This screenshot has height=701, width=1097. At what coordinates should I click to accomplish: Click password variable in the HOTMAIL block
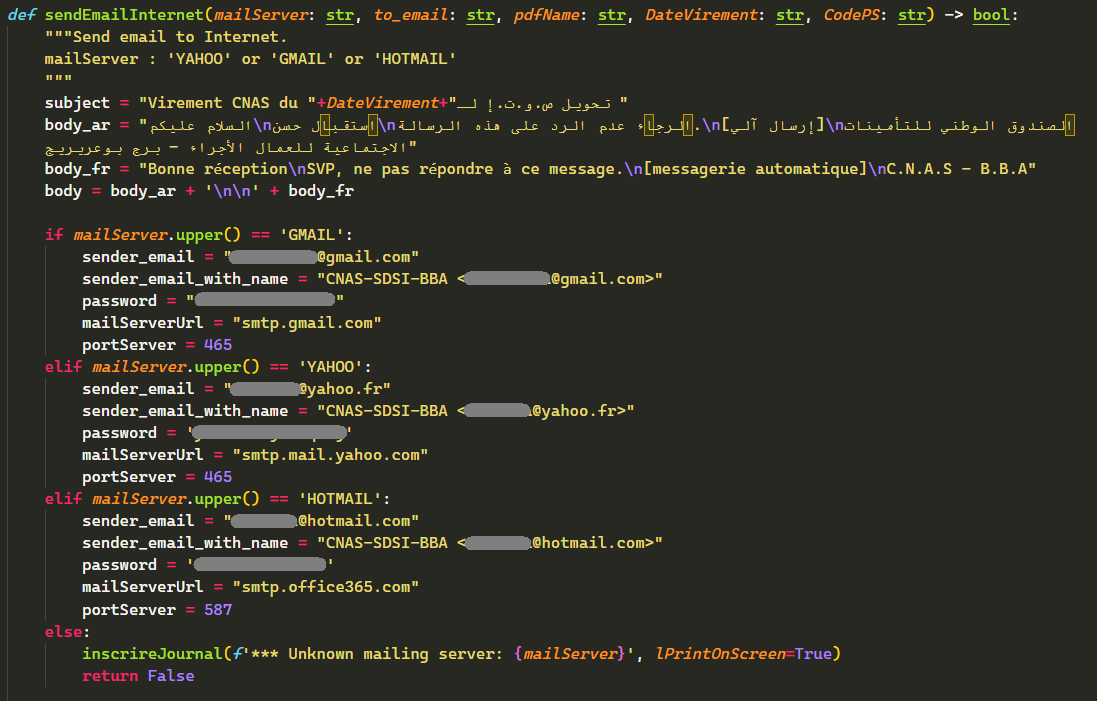119,565
